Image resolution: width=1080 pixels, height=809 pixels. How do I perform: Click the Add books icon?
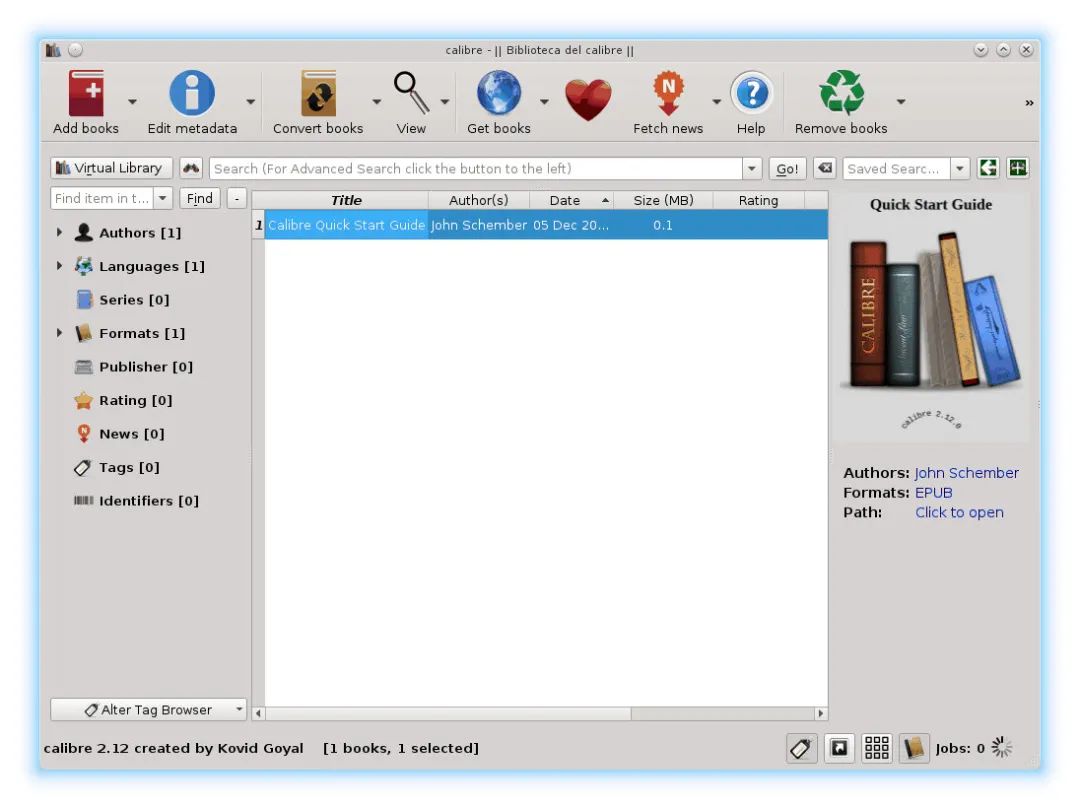86,96
